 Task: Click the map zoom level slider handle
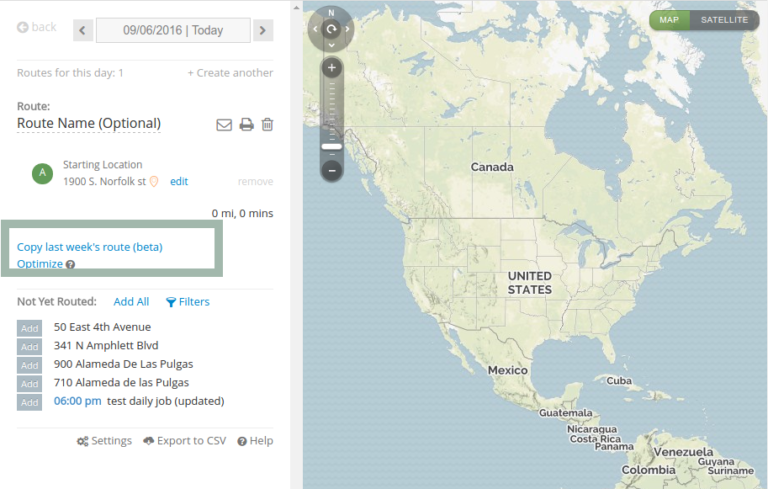[x=332, y=147]
